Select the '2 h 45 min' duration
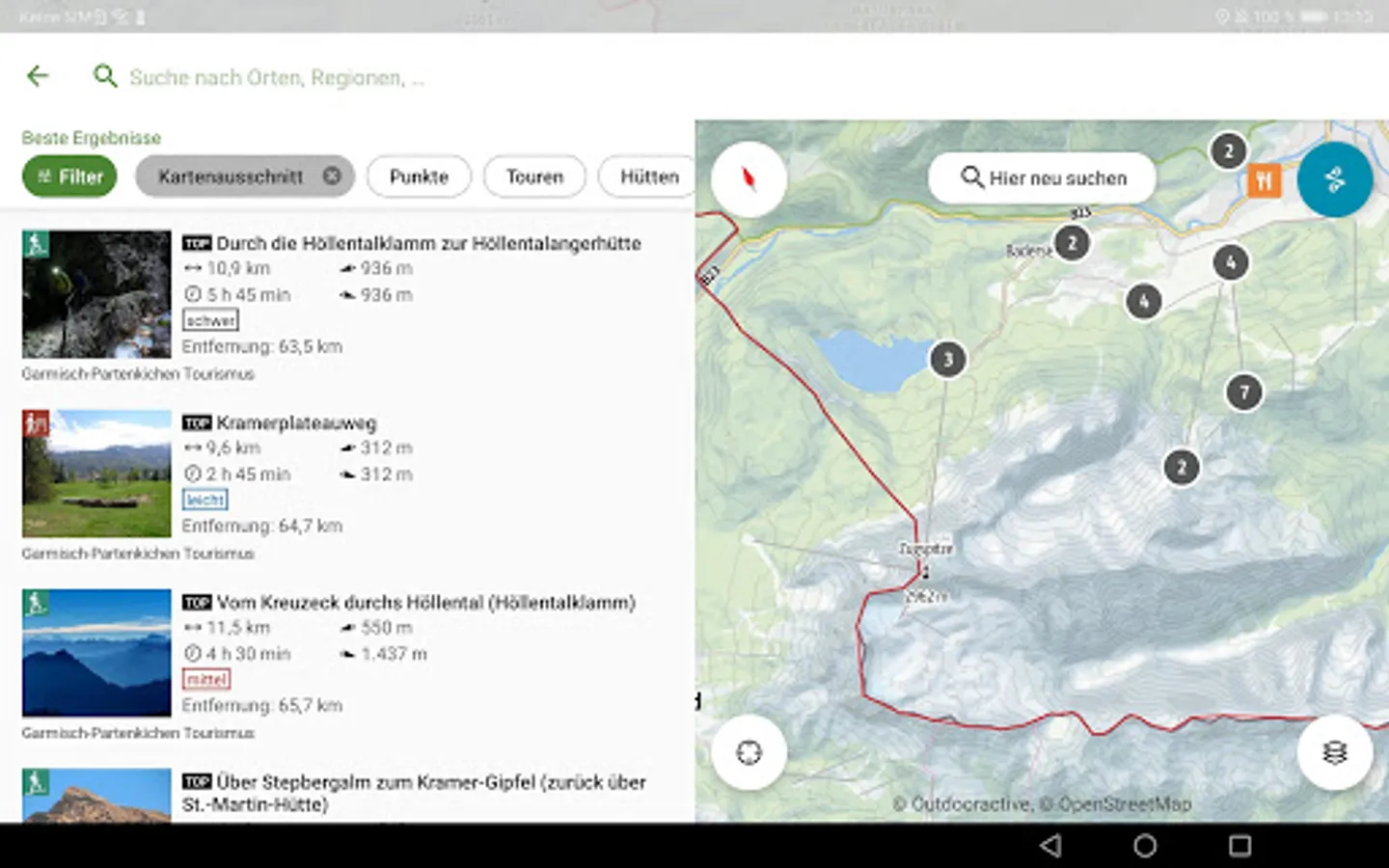 click(x=248, y=475)
